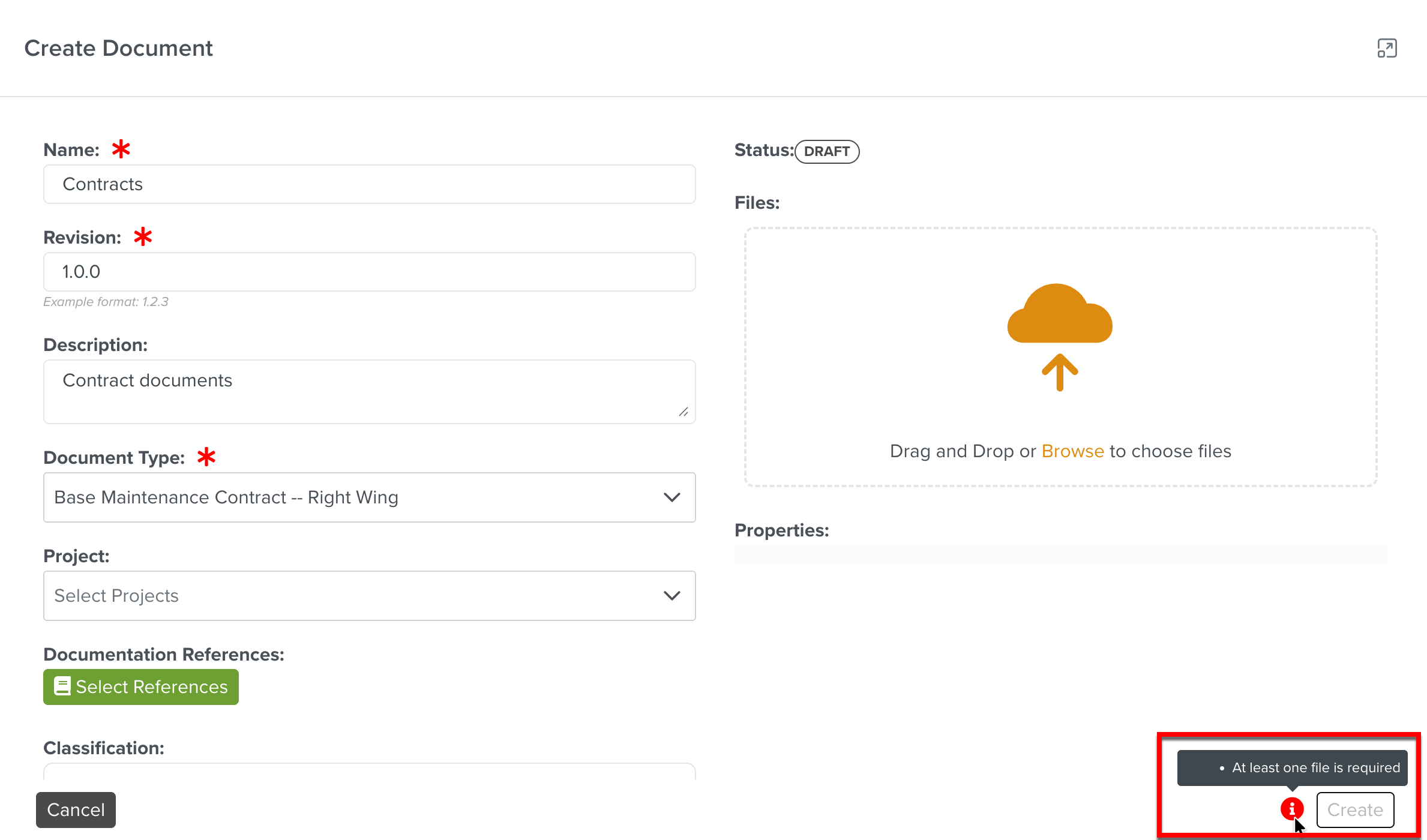
Task: Click the Description text area
Action: (x=370, y=392)
